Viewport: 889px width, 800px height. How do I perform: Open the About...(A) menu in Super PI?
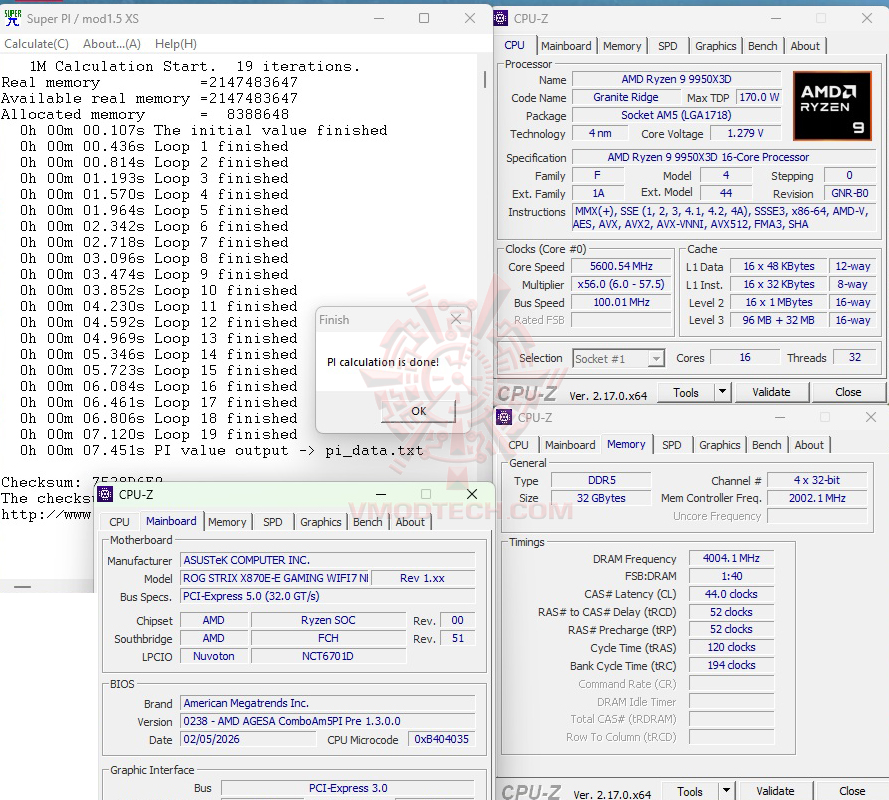pos(112,44)
